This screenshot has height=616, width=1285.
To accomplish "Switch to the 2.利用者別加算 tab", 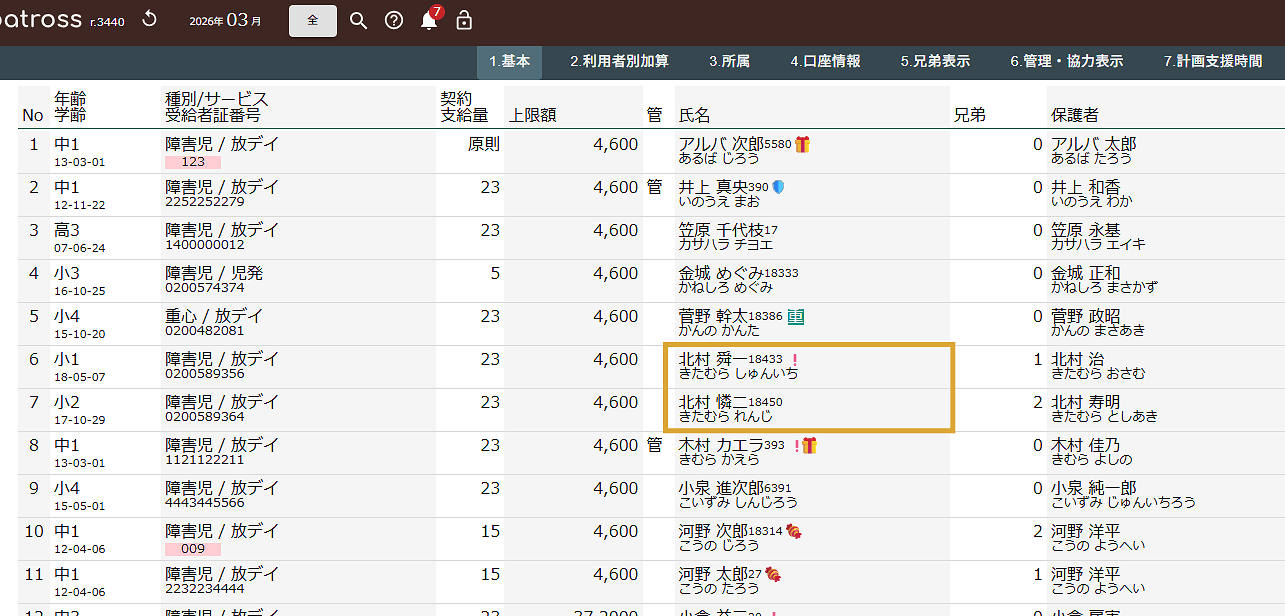I will tap(619, 61).
